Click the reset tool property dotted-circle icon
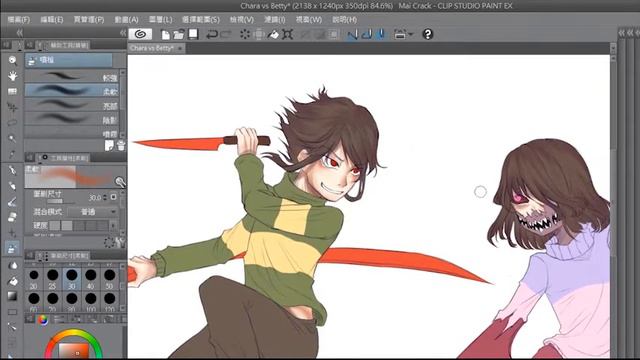 109,242
